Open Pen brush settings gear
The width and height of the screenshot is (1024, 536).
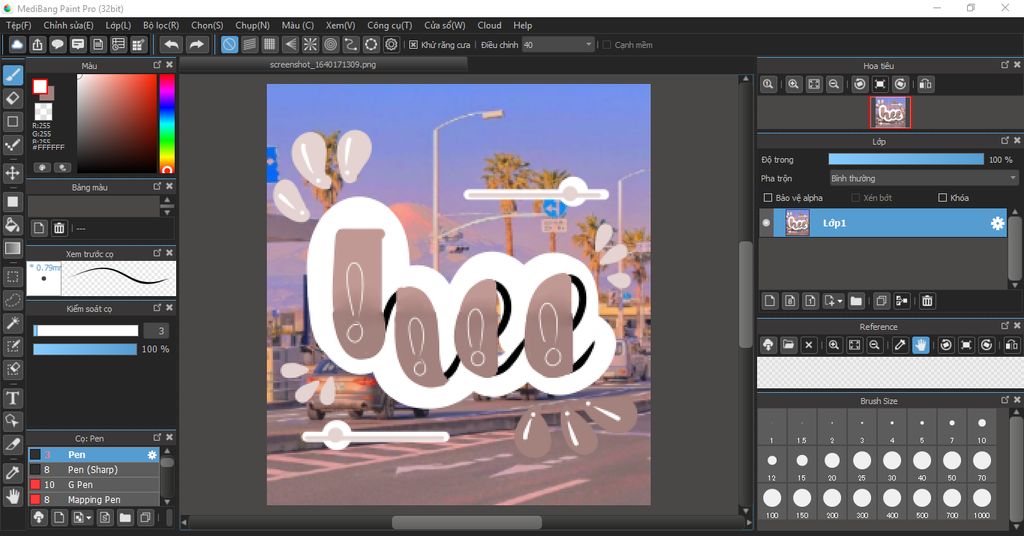coord(152,455)
